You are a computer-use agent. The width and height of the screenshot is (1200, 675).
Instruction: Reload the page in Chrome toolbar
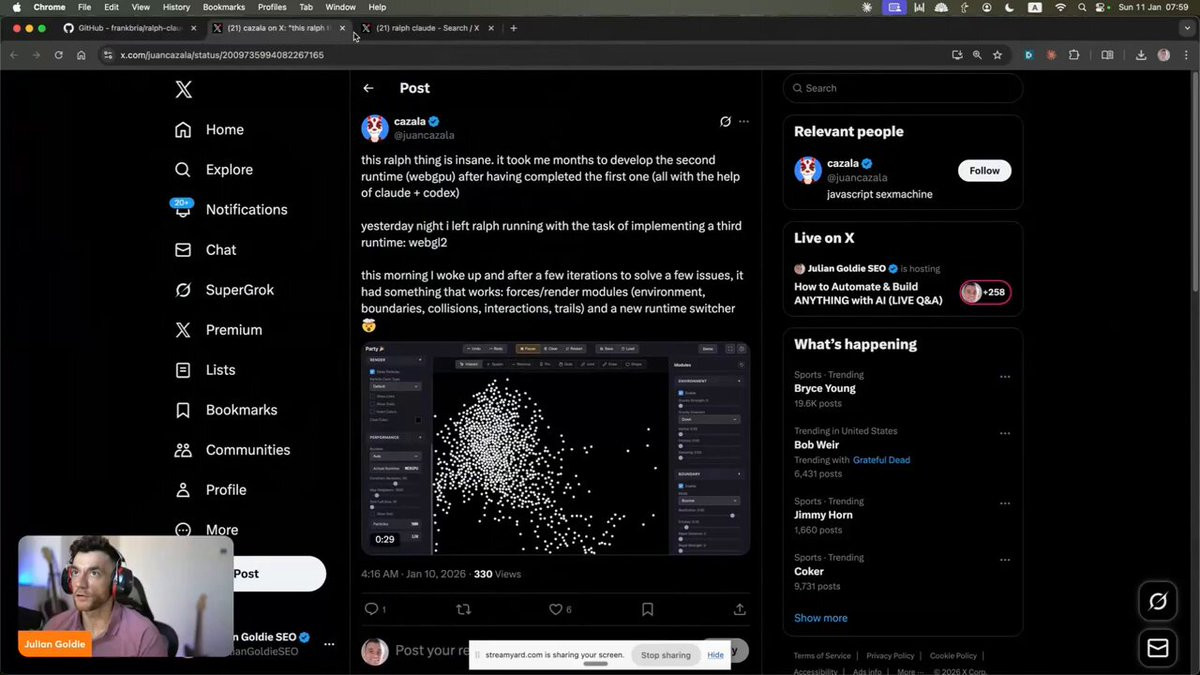(58, 55)
